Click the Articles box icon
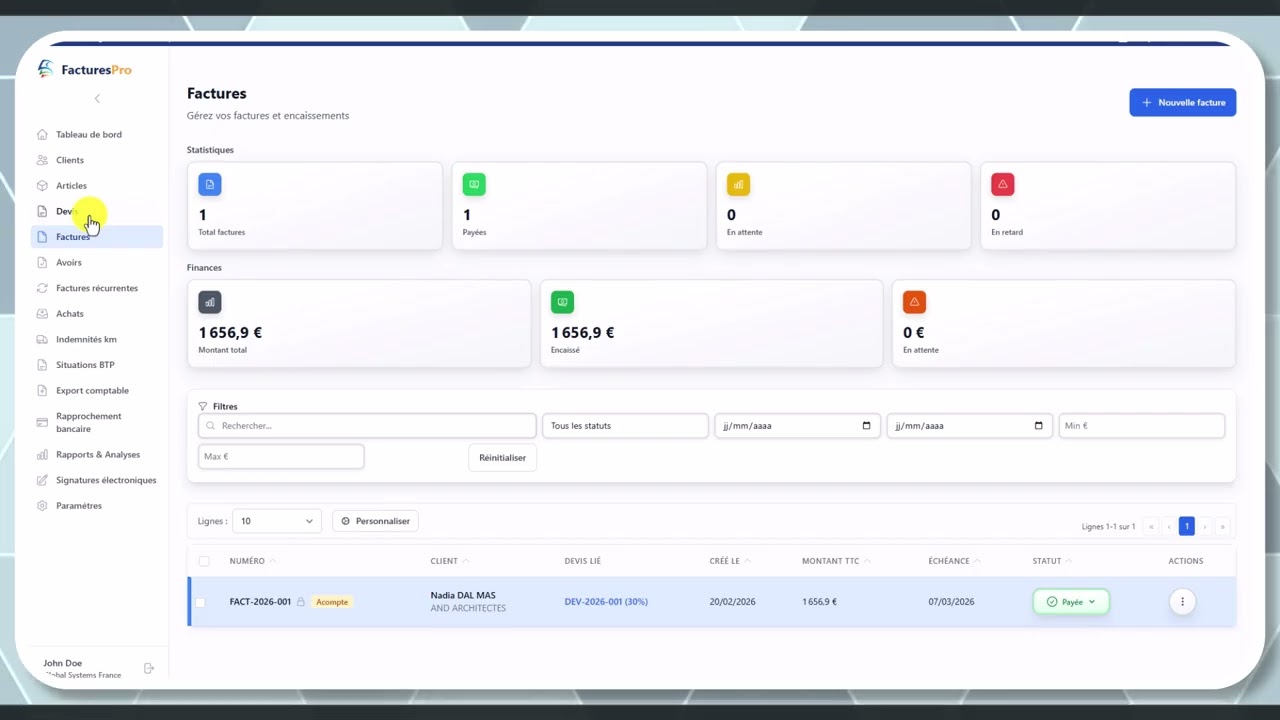Viewport: 1280px width, 720px height. point(42,185)
